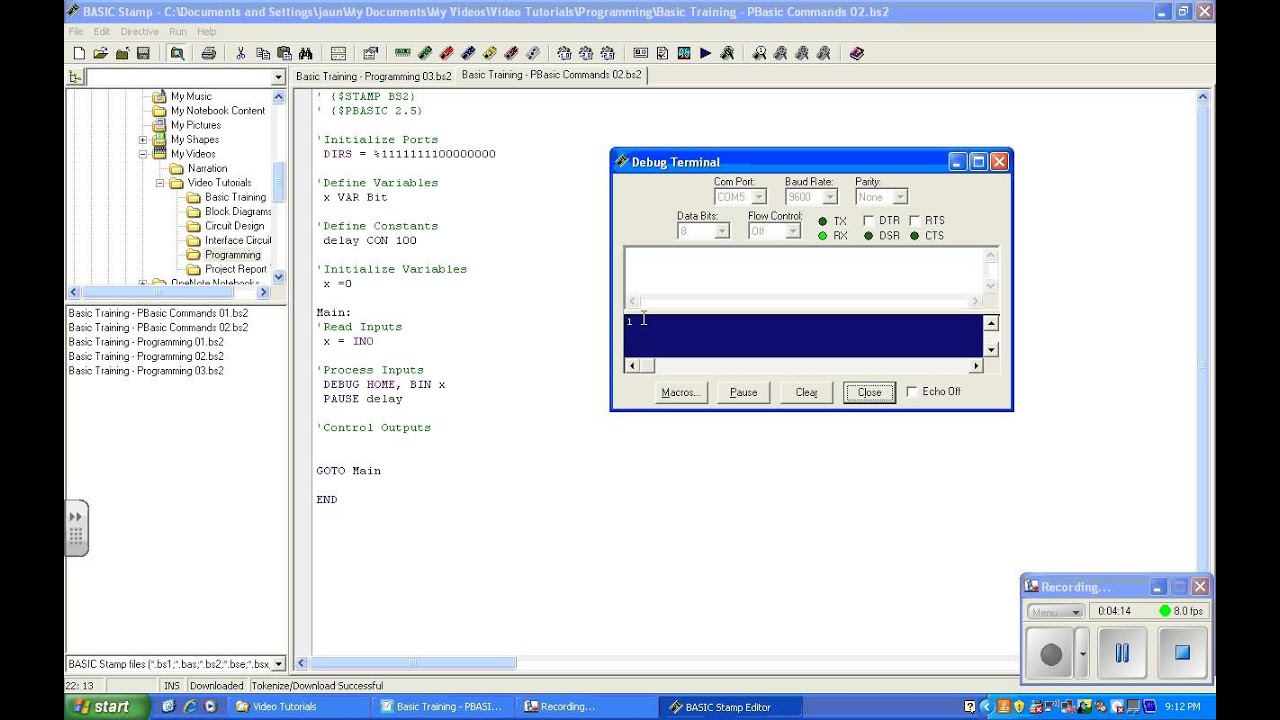Select PBasic Commands 01.bs2 in file list
Viewport: 1280px width, 720px height.
click(x=158, y=313)
